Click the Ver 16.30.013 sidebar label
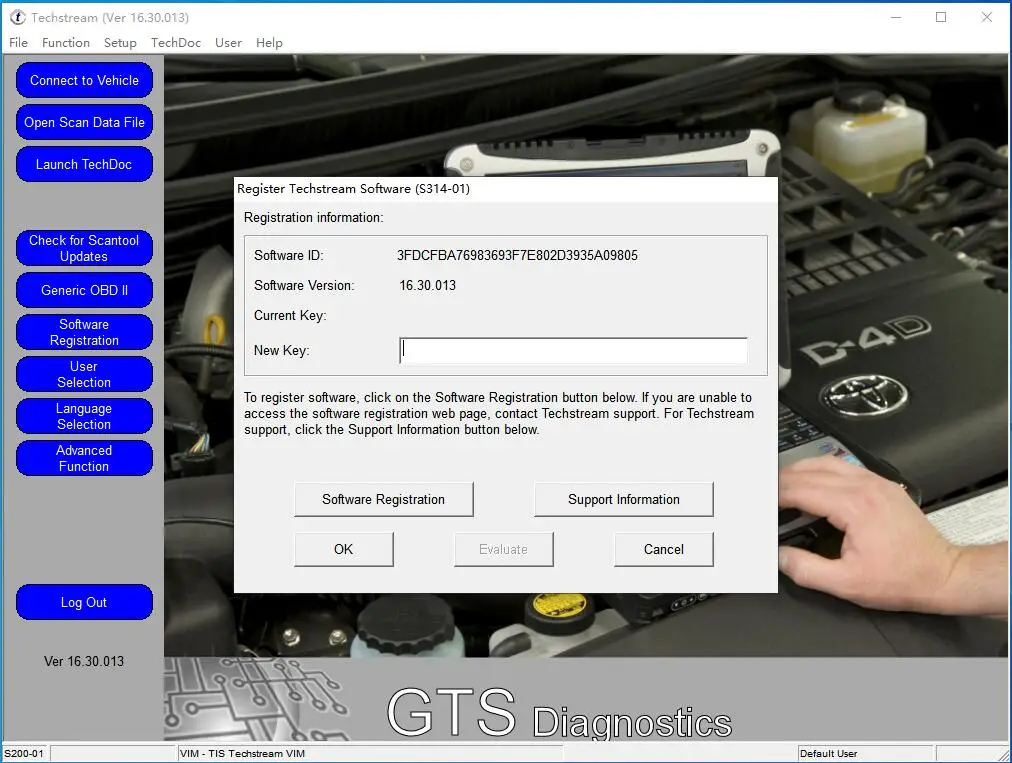 (84, 662)
